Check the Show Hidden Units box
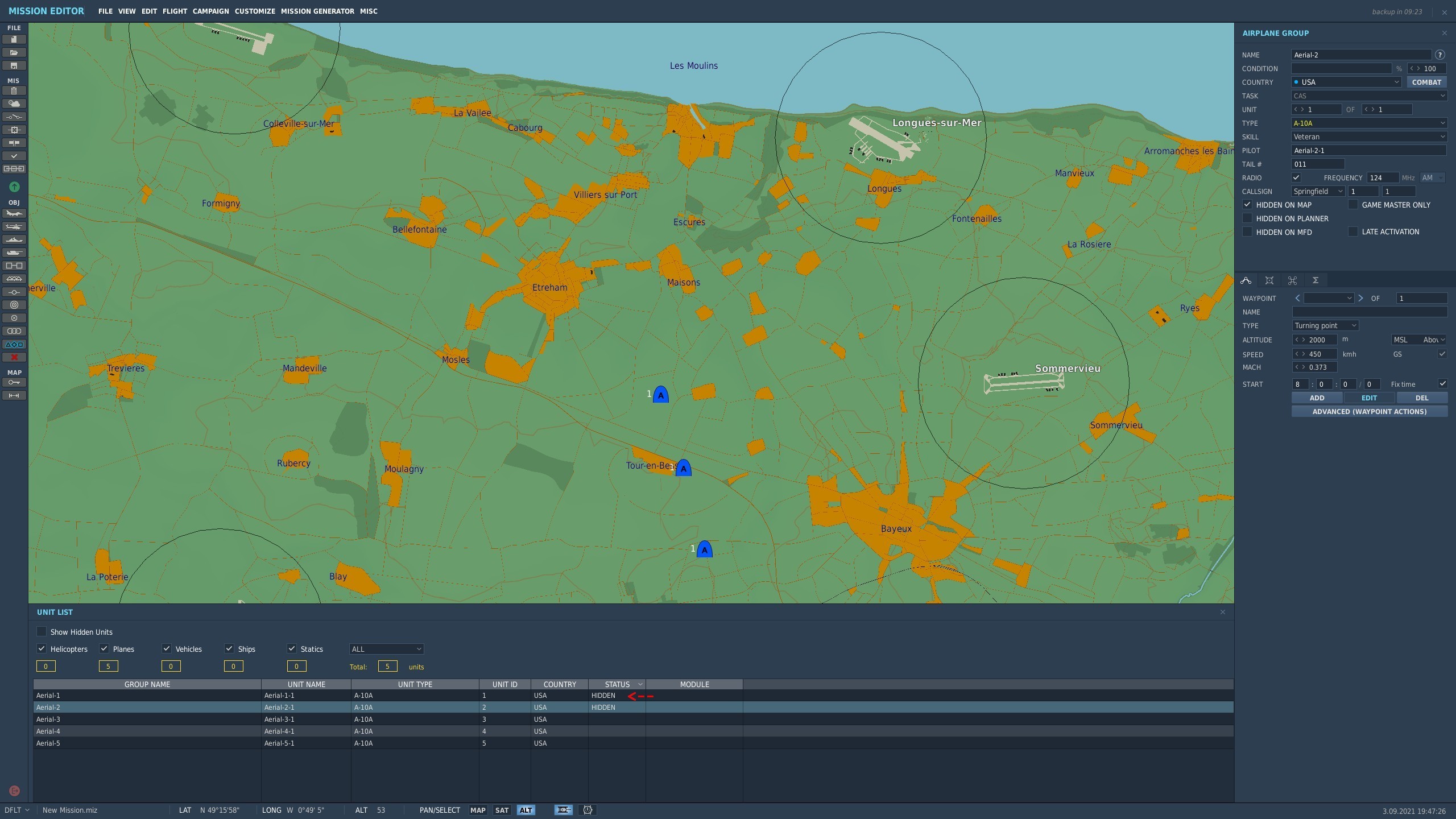Viewport: 1456px width, 819px height. click(x=42, y=632)
